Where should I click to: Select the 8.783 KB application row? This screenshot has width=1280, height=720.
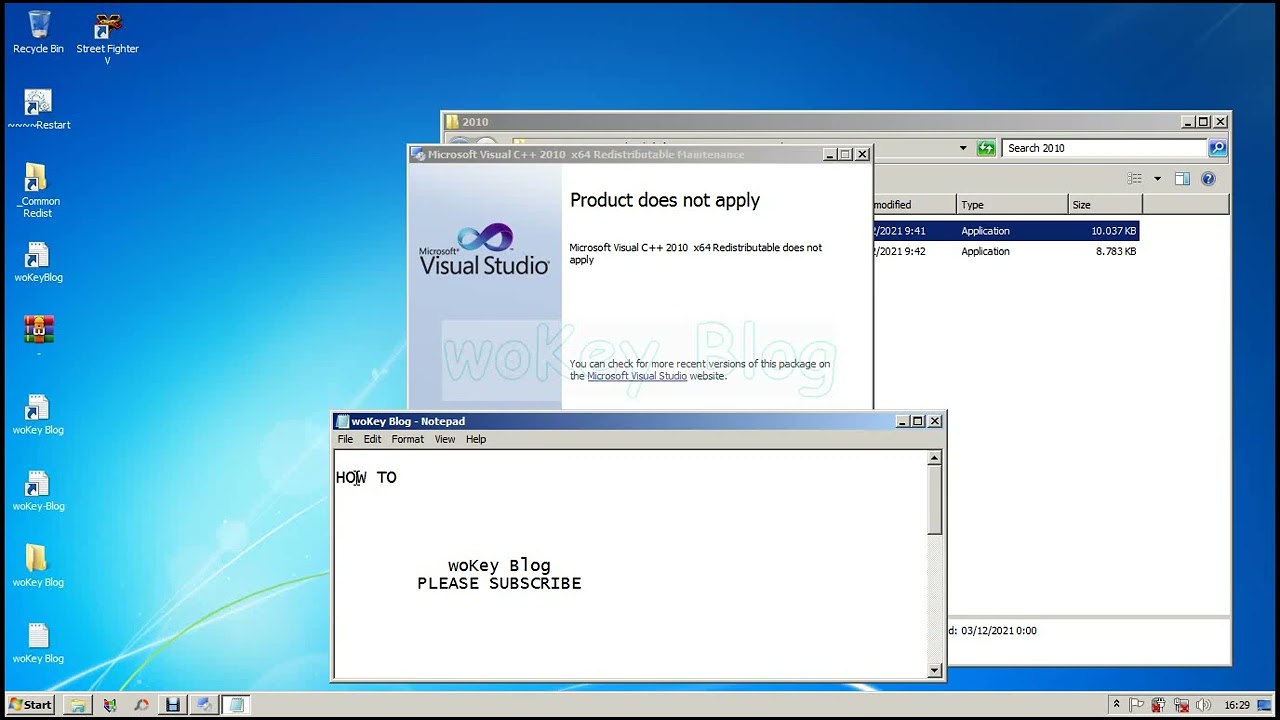pos(1005,252)
